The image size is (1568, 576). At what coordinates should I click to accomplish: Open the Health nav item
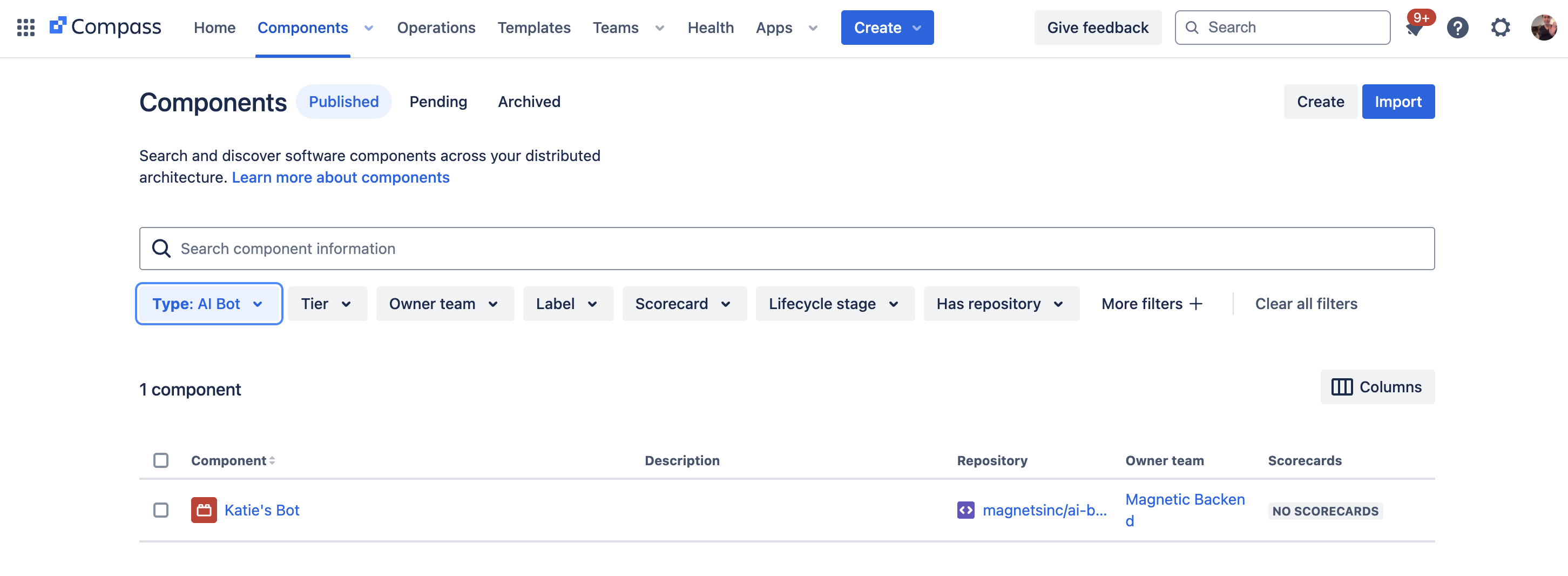click(711, 28)
